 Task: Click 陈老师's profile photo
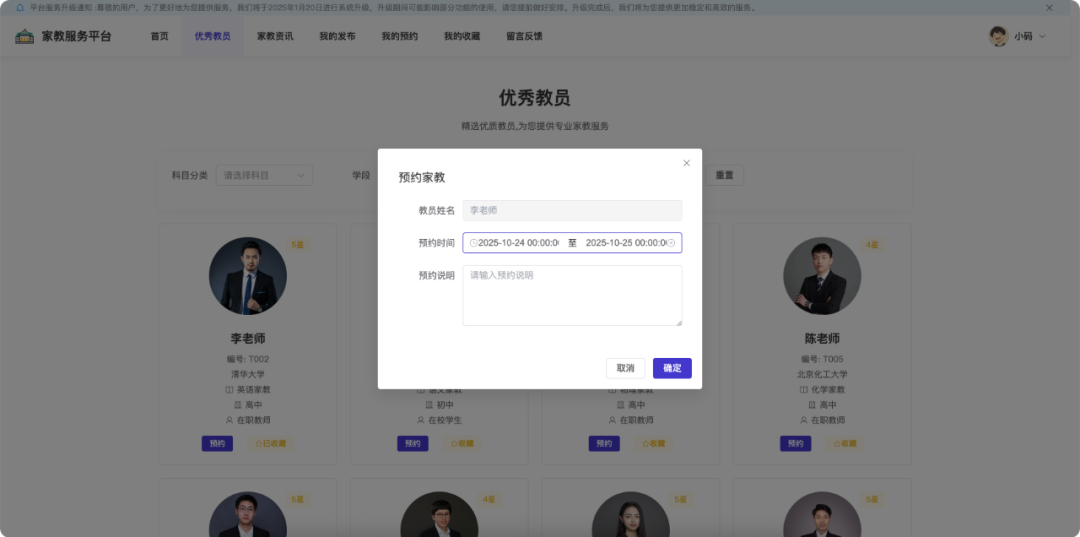822,276
